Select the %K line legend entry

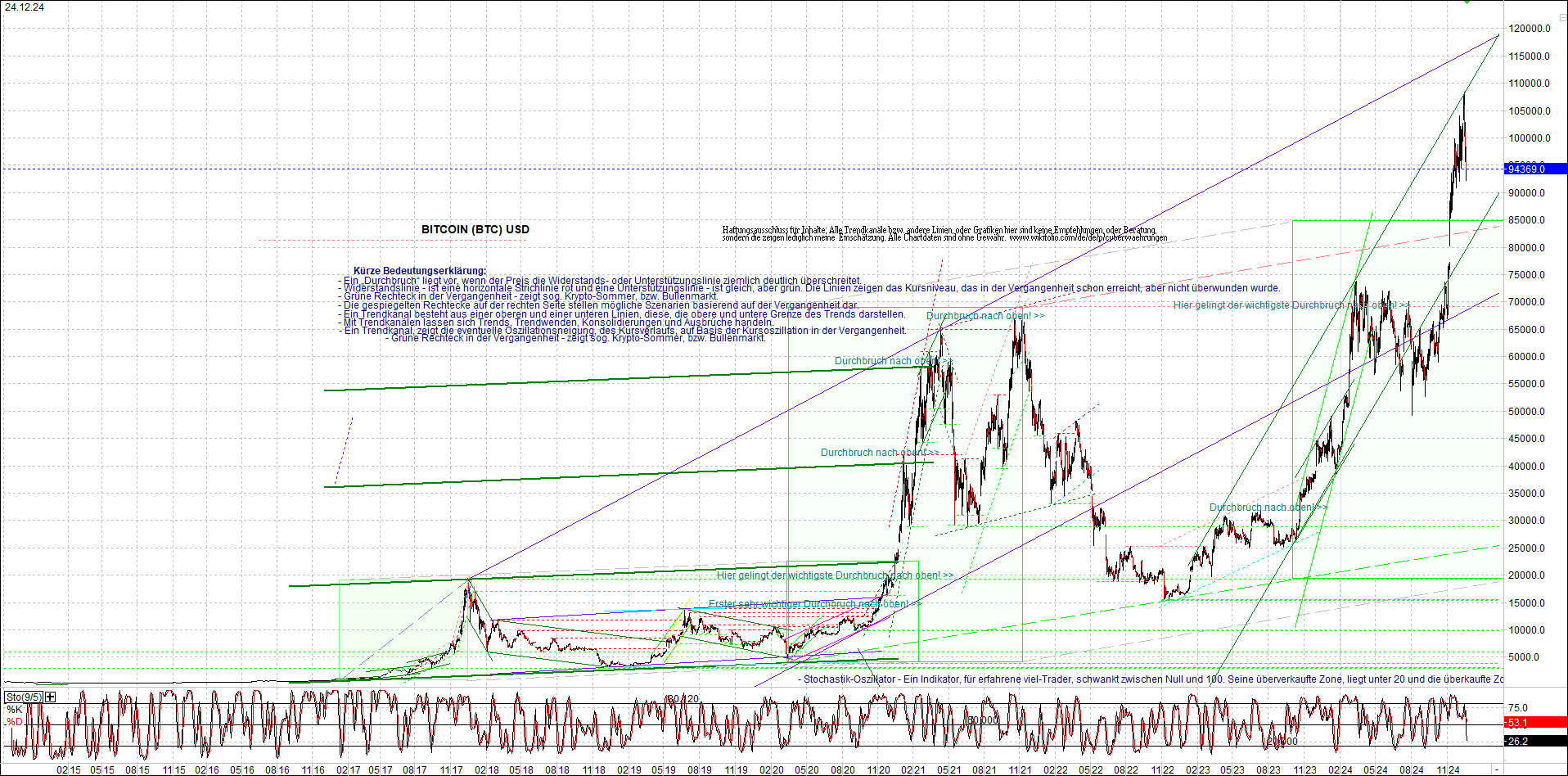click(14, 709)
